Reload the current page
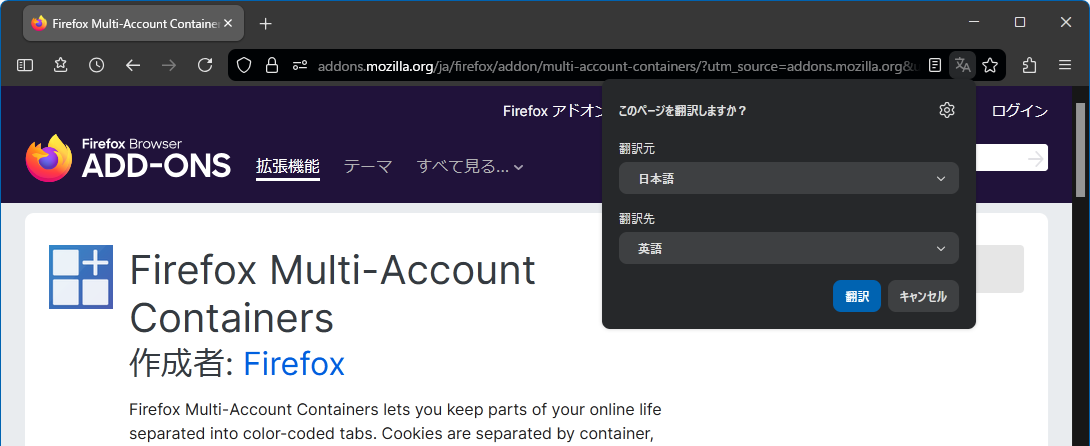Viewport: 1090px width, 446px height. pos(205,65)
